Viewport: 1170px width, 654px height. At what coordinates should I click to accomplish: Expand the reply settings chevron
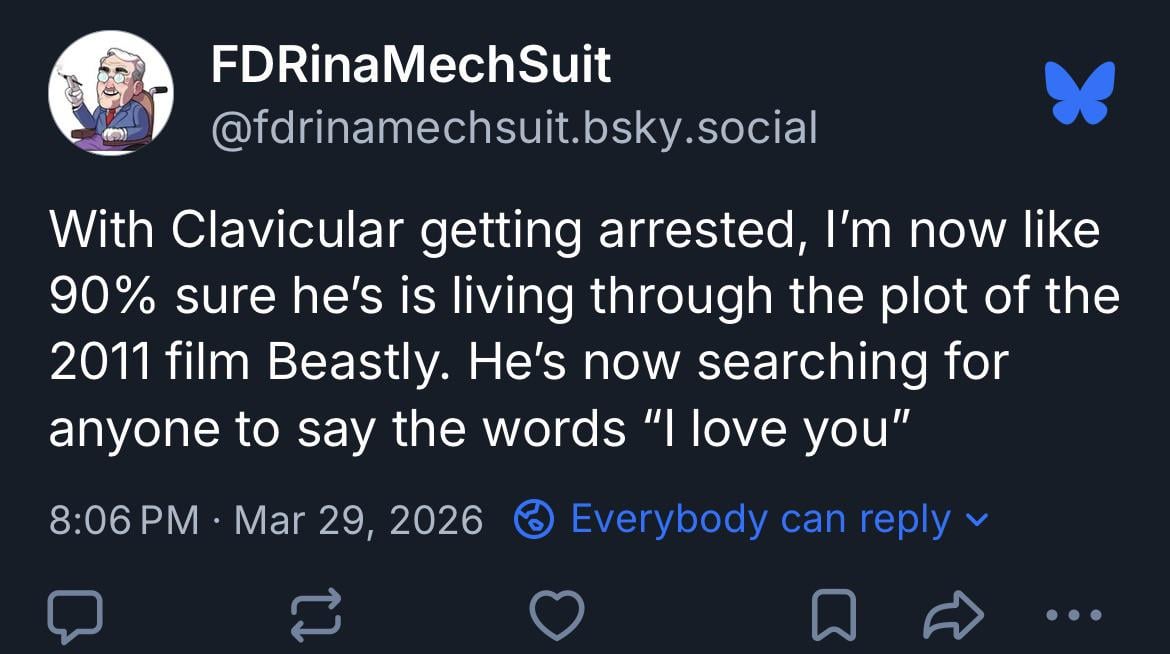click(979, 521)
